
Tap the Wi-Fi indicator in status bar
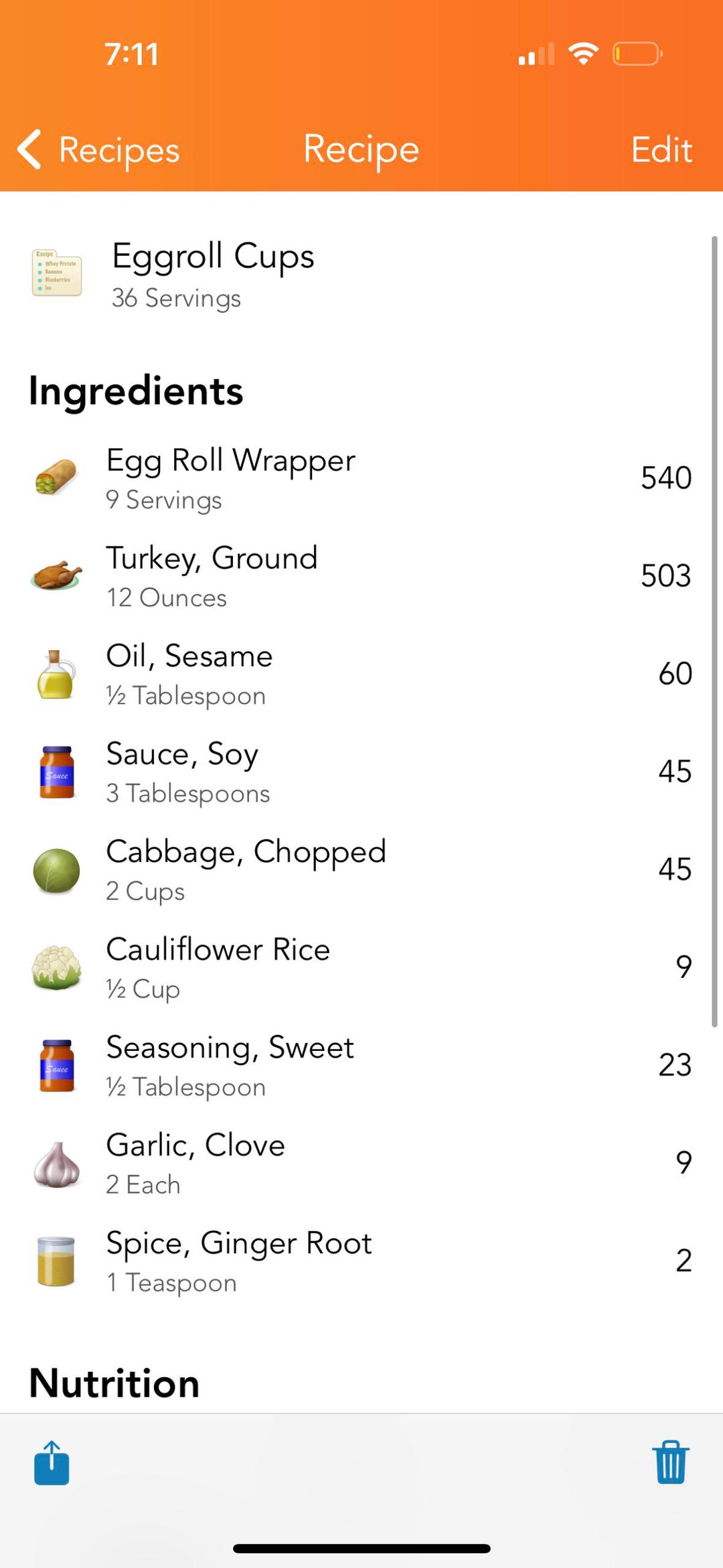[583, 54]
